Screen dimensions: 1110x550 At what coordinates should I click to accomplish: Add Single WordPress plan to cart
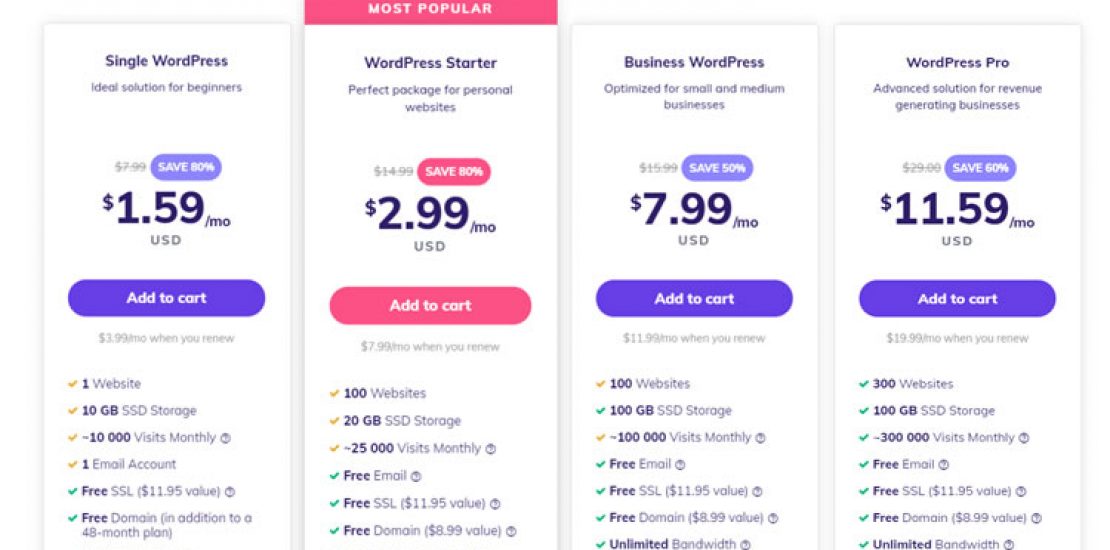tap(166, 298)
